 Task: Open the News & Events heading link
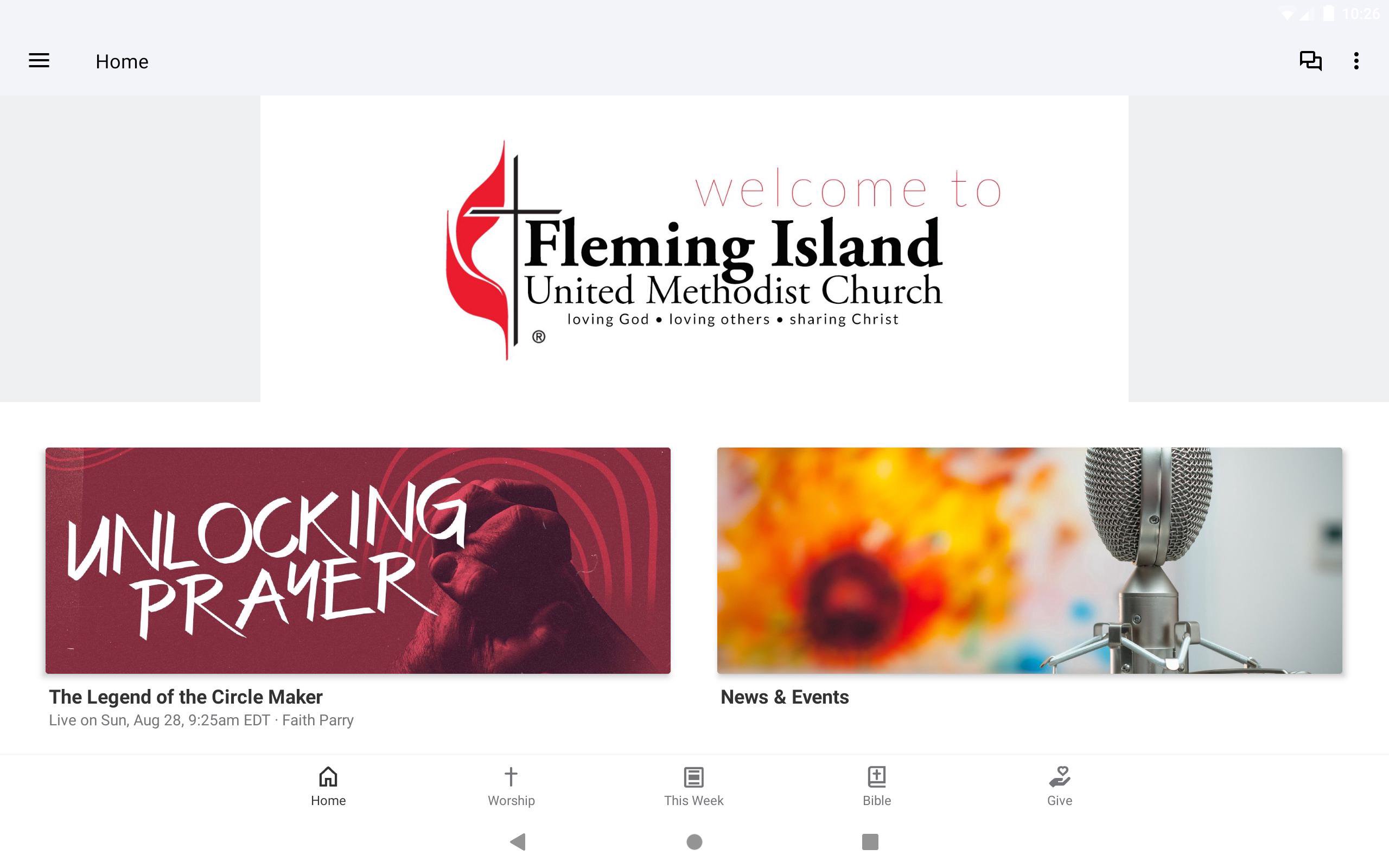784,697
